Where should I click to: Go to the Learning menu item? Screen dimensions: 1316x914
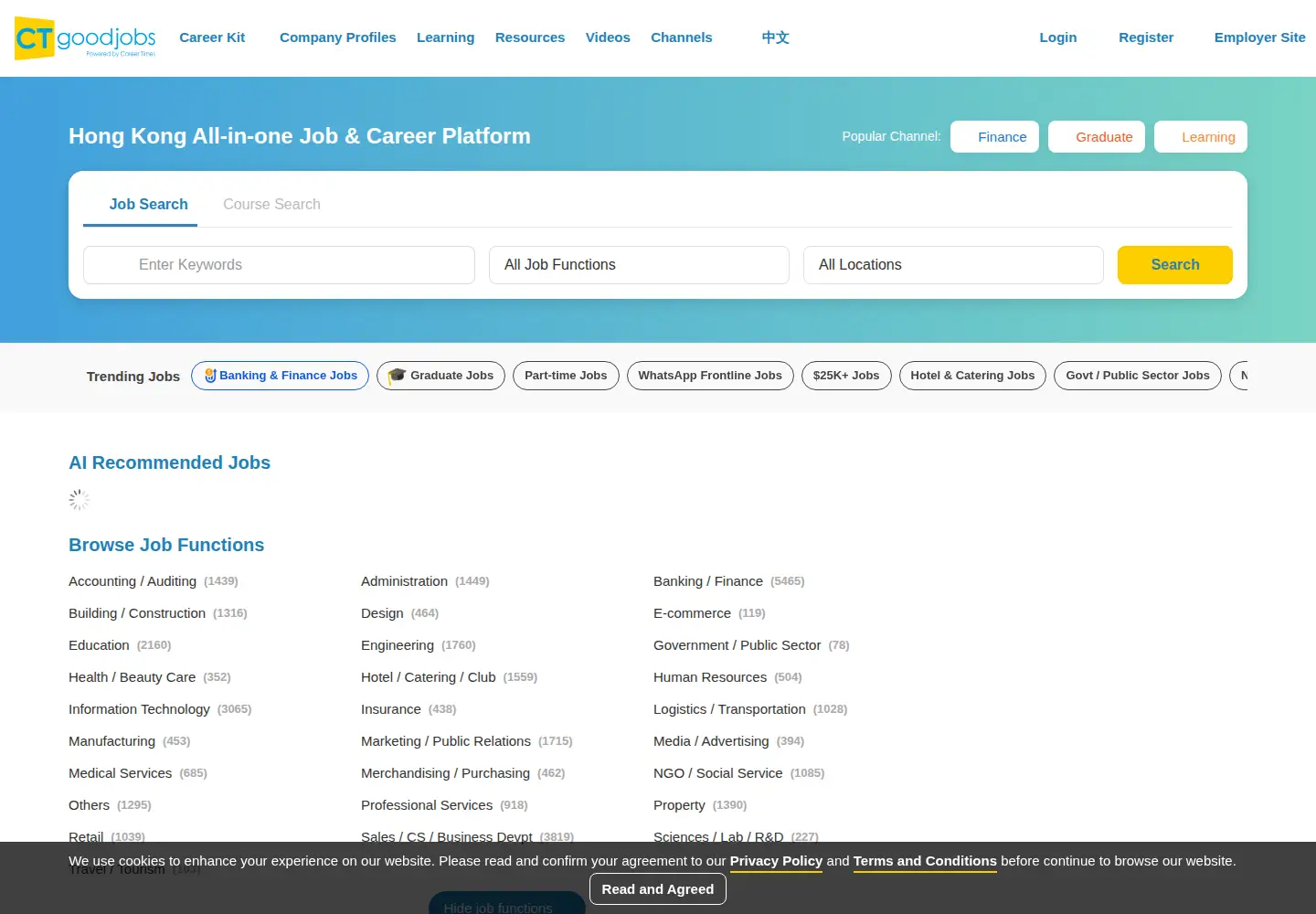click(x=445, y=37)
